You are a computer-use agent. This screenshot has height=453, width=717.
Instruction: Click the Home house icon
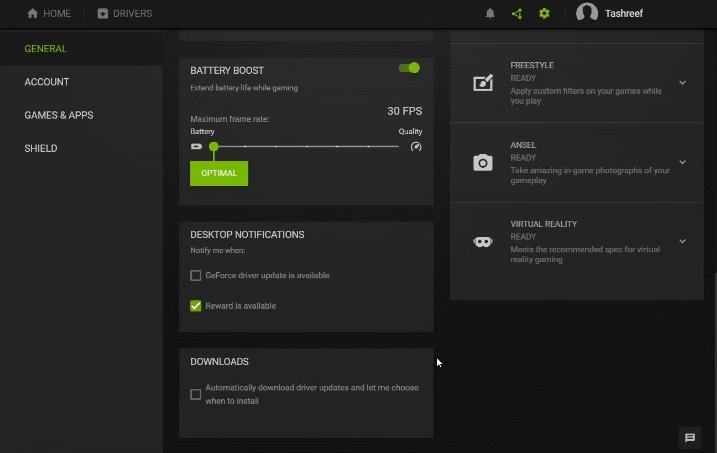[32, 13]
